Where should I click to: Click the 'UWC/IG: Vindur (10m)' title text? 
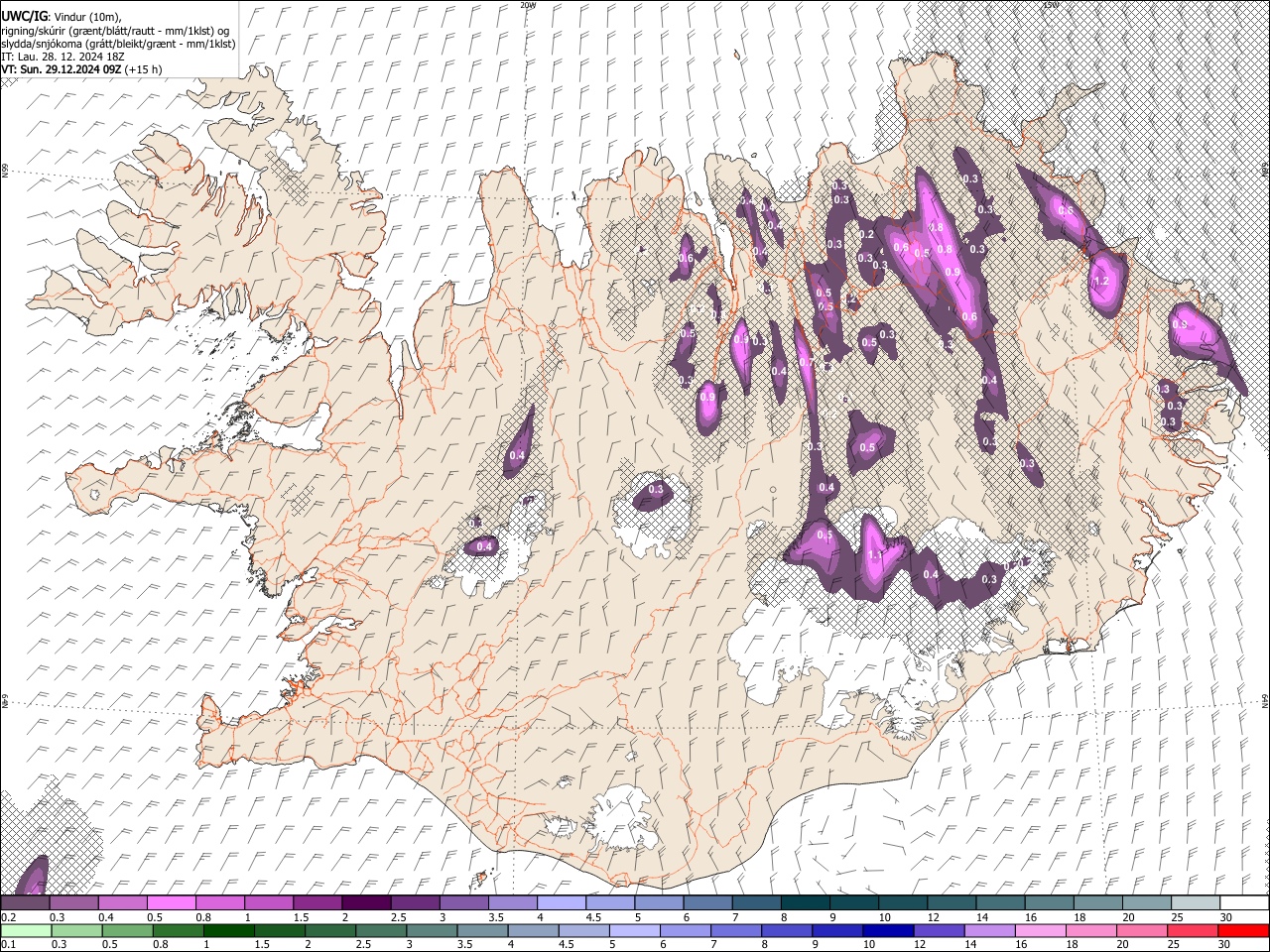[62, 17]
